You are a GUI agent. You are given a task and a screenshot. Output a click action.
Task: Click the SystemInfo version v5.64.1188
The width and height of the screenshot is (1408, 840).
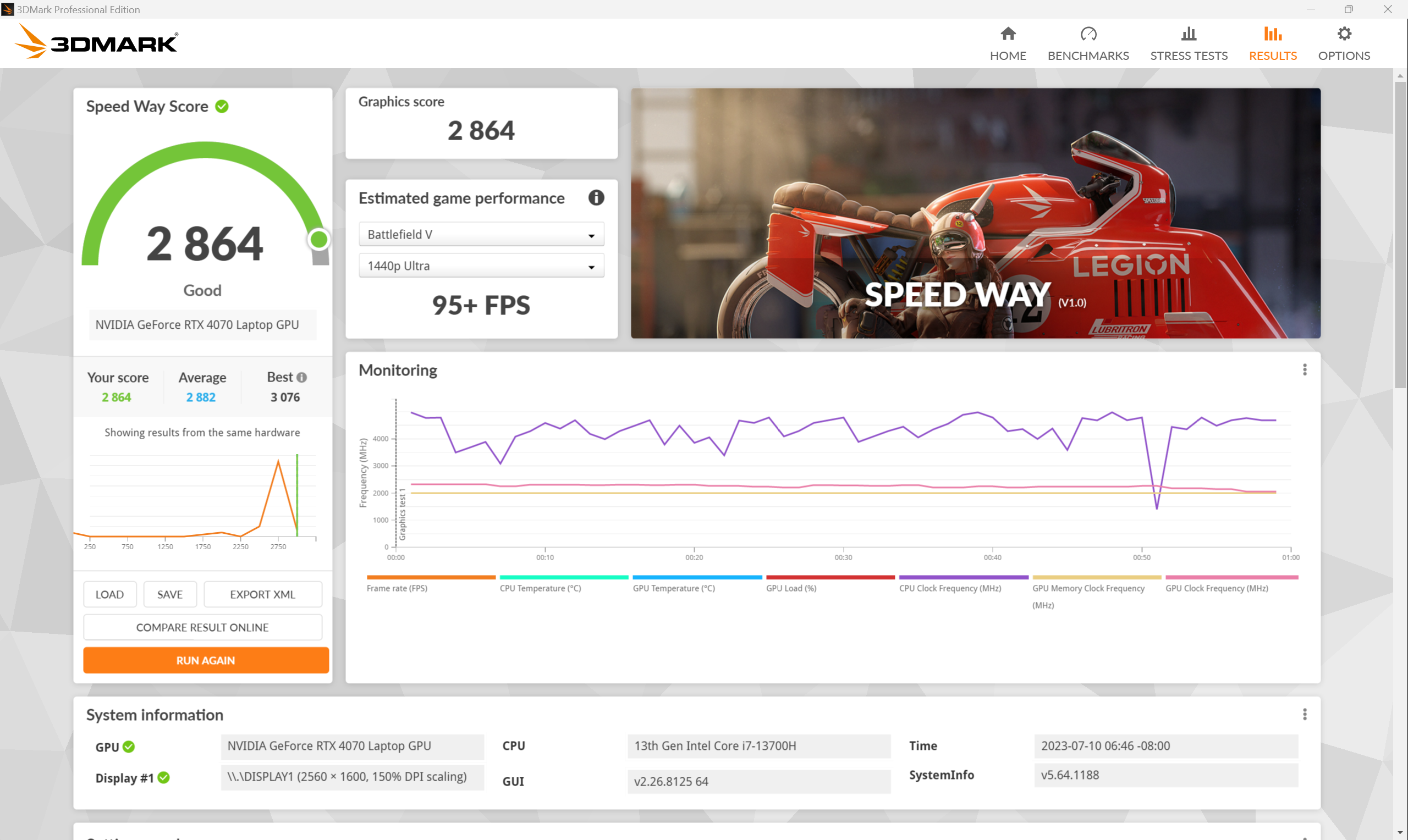point(1165,776)
